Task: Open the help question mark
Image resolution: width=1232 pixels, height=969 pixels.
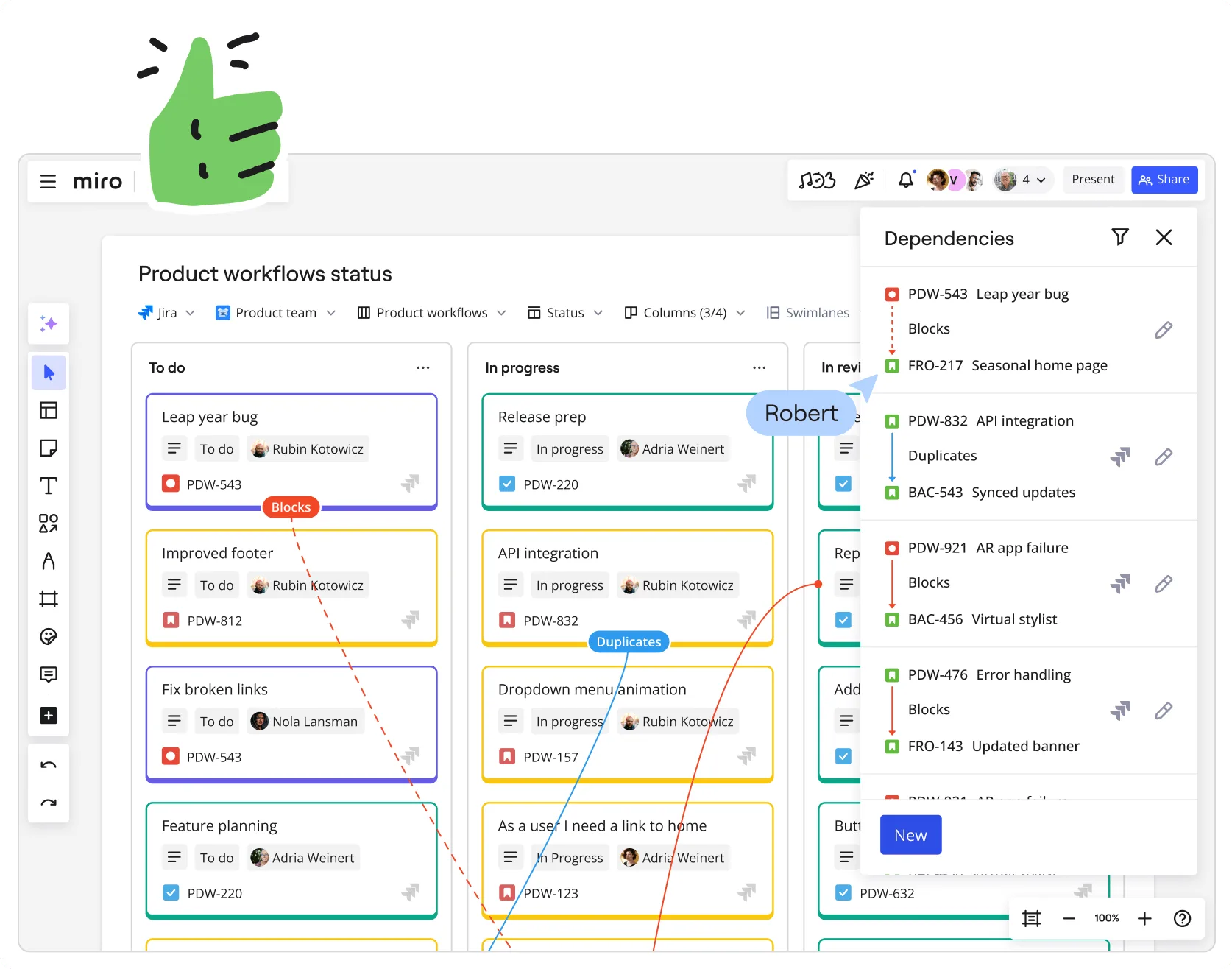Action: 1182,918
